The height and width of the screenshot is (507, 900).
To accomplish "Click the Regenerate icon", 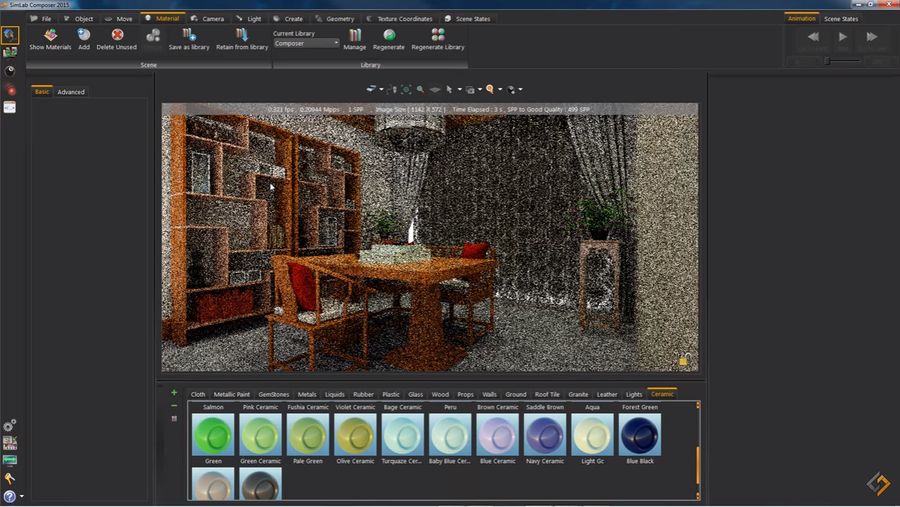I will coord(389,36).
